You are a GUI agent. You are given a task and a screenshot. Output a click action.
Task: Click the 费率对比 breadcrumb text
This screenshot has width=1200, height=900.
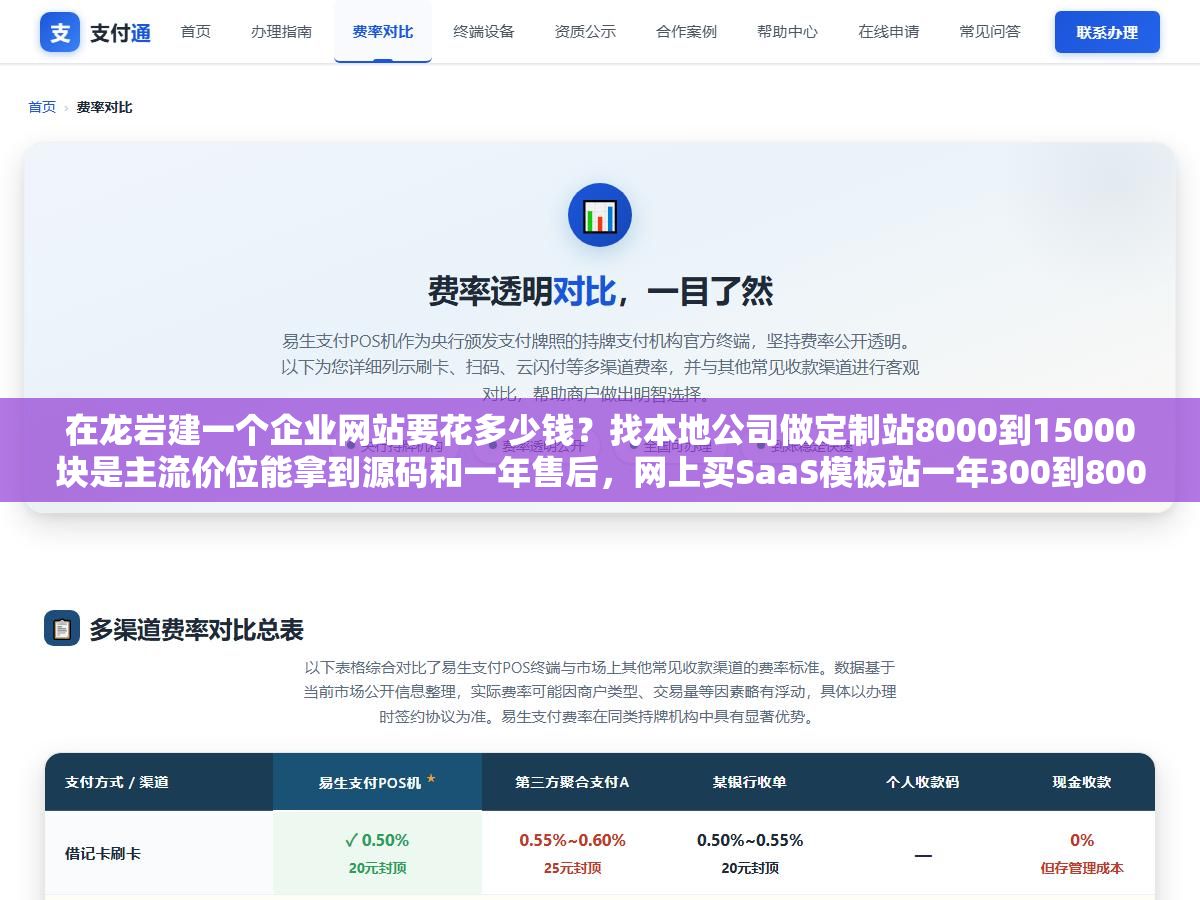coord(104,107)
